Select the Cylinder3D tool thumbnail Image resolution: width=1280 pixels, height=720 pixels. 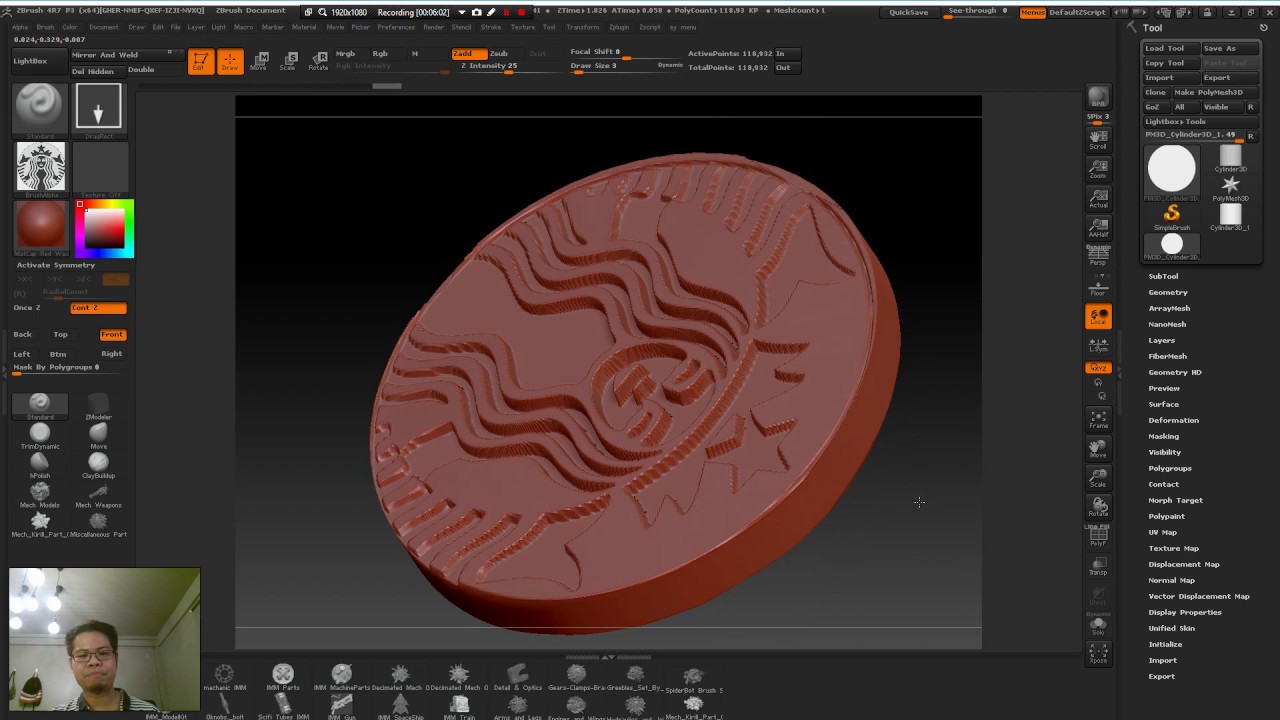[1230, 158]
